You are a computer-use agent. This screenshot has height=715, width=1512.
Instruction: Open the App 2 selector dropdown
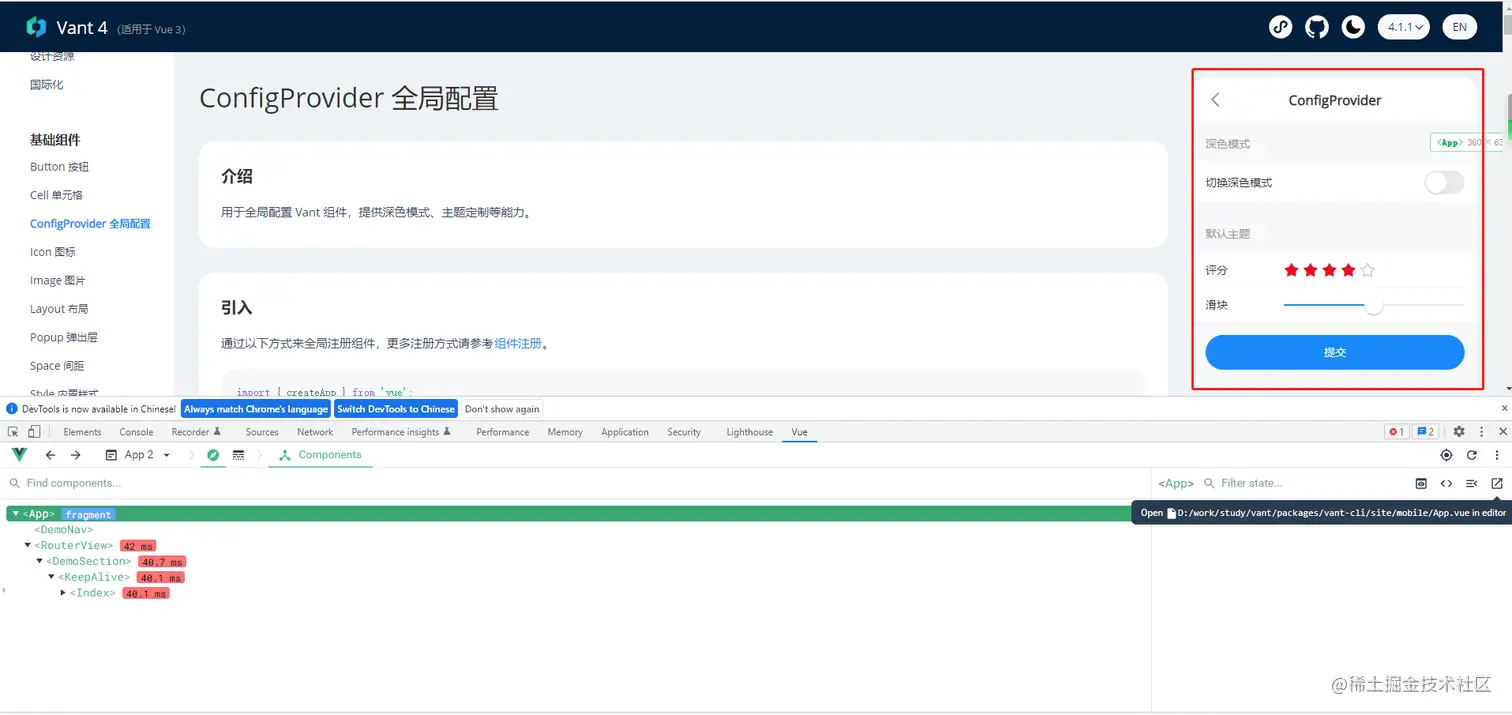[138, 455]
